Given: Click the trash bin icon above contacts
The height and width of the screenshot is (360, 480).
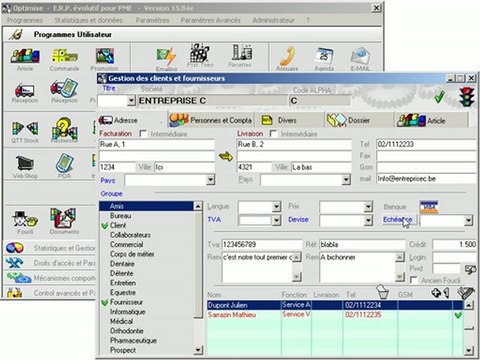Looking at the screenshot, I should (x=383, y=292).
